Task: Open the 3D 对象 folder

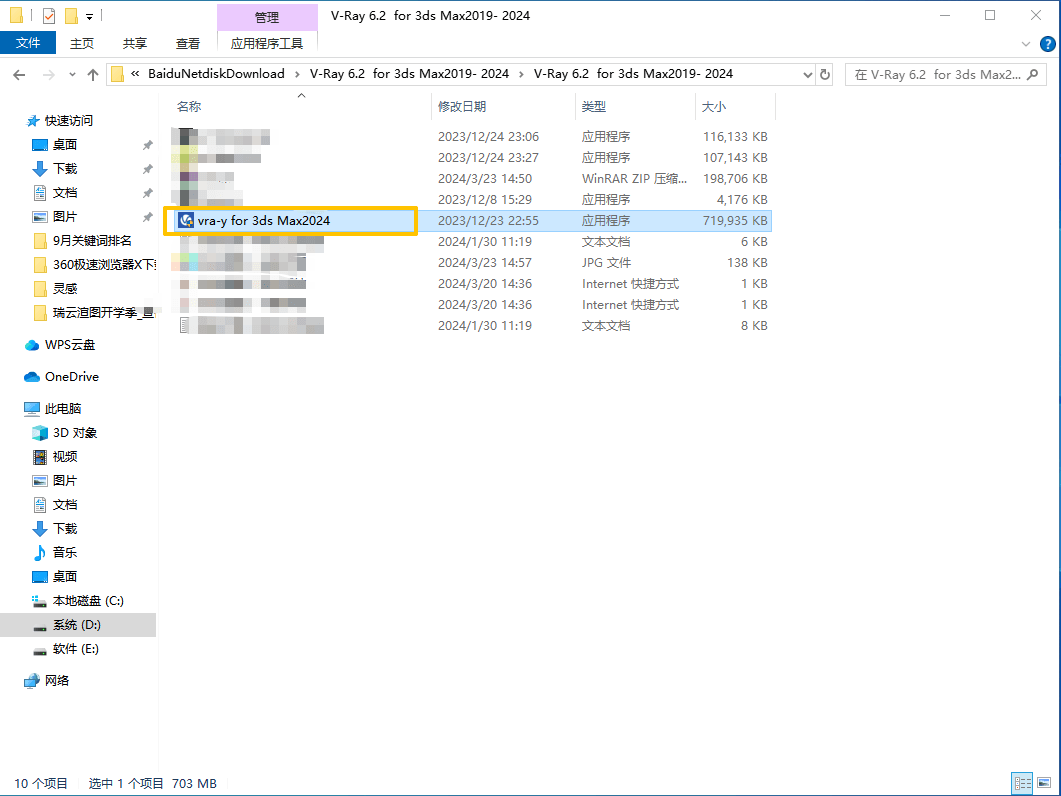Action: point(65,433)
